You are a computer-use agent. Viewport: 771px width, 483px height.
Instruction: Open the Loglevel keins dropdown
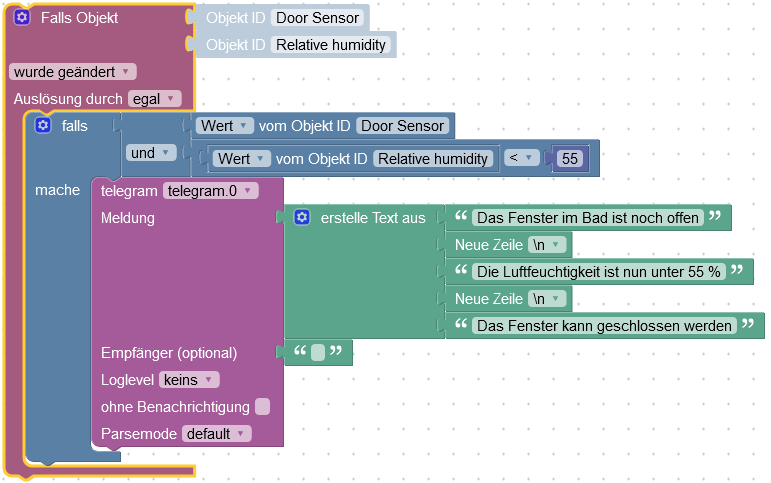click(189, 380)
